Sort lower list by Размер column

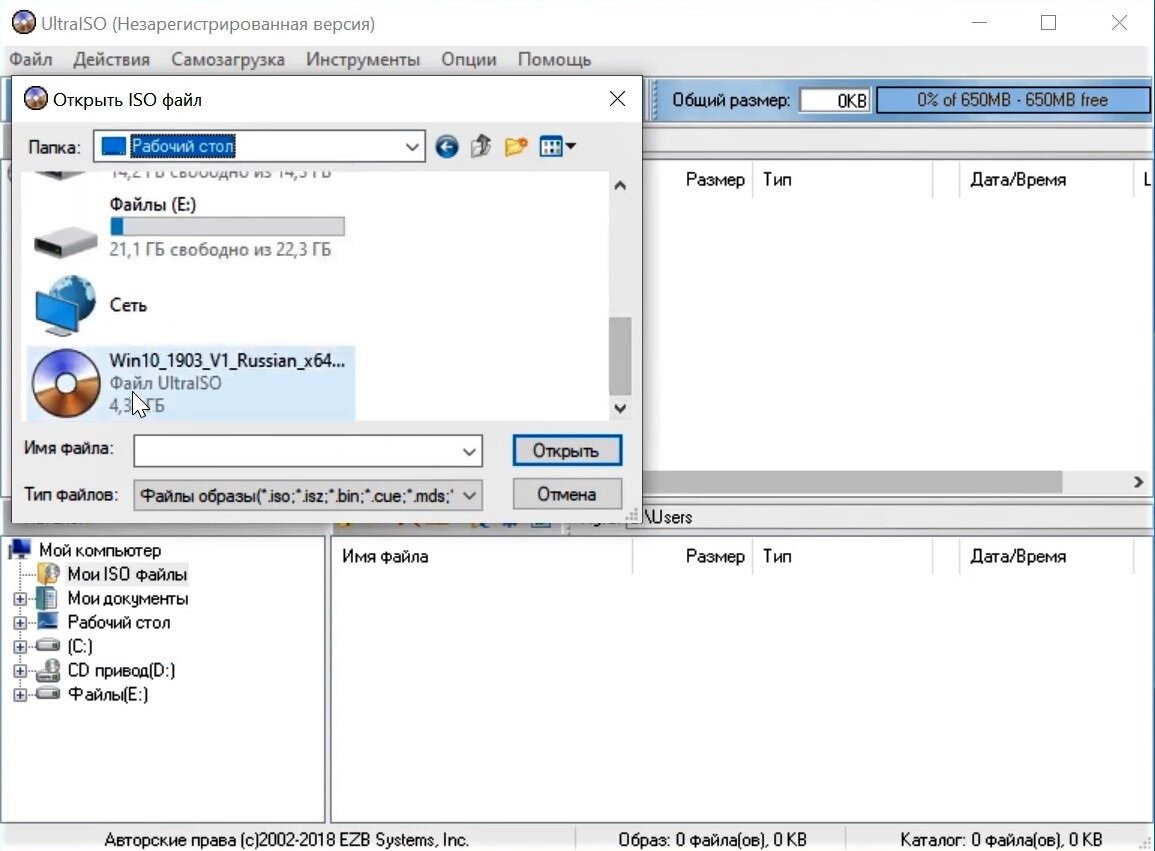[x=692, y=556]
